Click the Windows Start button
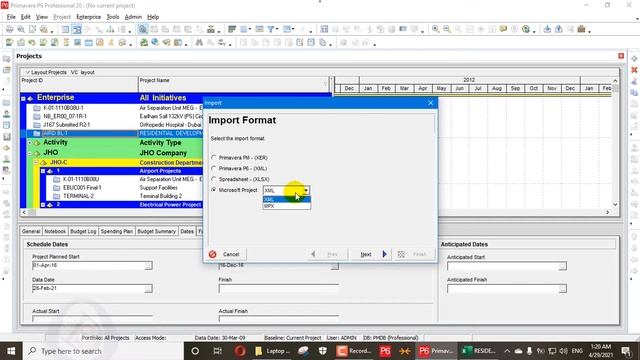 (11, 351)
